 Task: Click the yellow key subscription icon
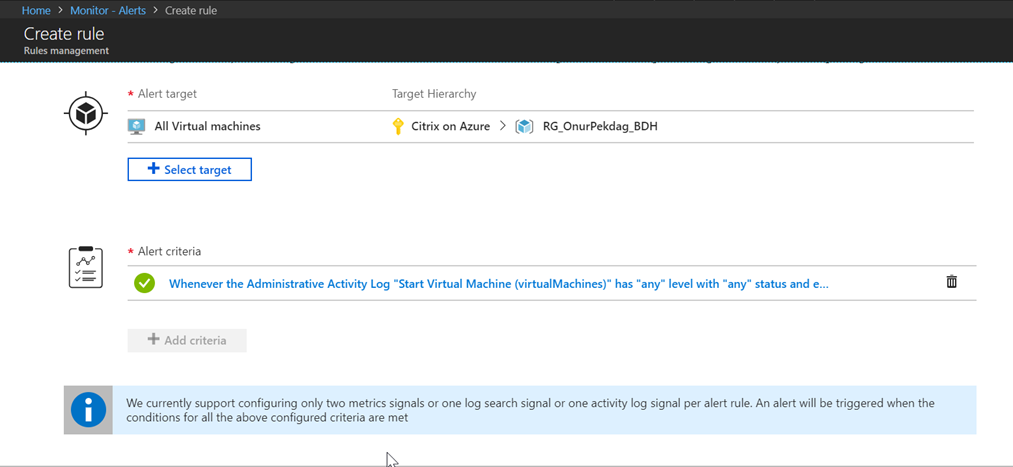(398, 126)
